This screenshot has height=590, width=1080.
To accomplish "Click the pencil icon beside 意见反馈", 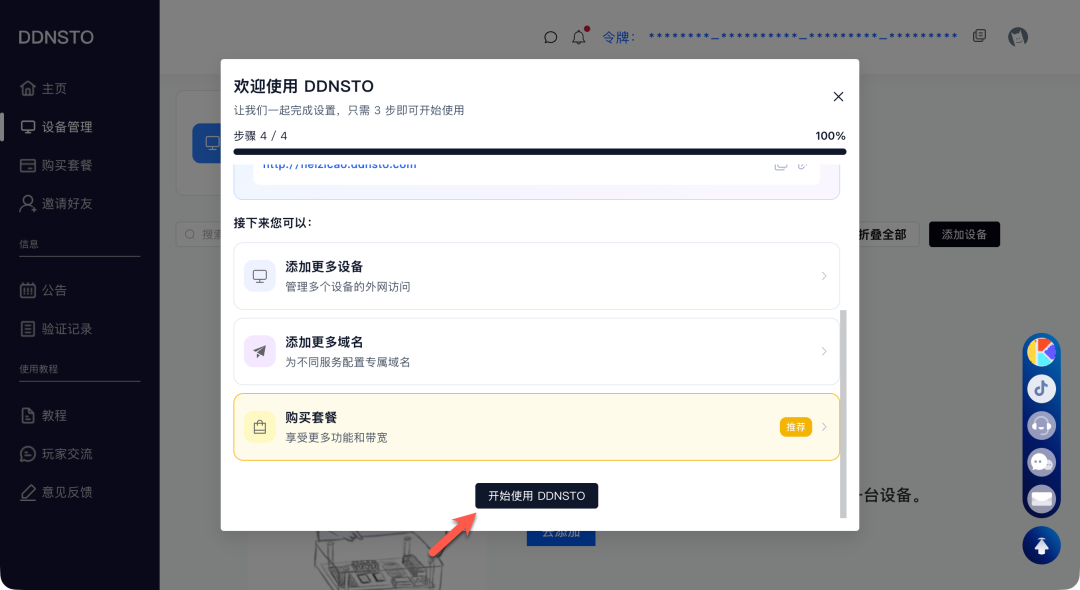I will [28, 492].
